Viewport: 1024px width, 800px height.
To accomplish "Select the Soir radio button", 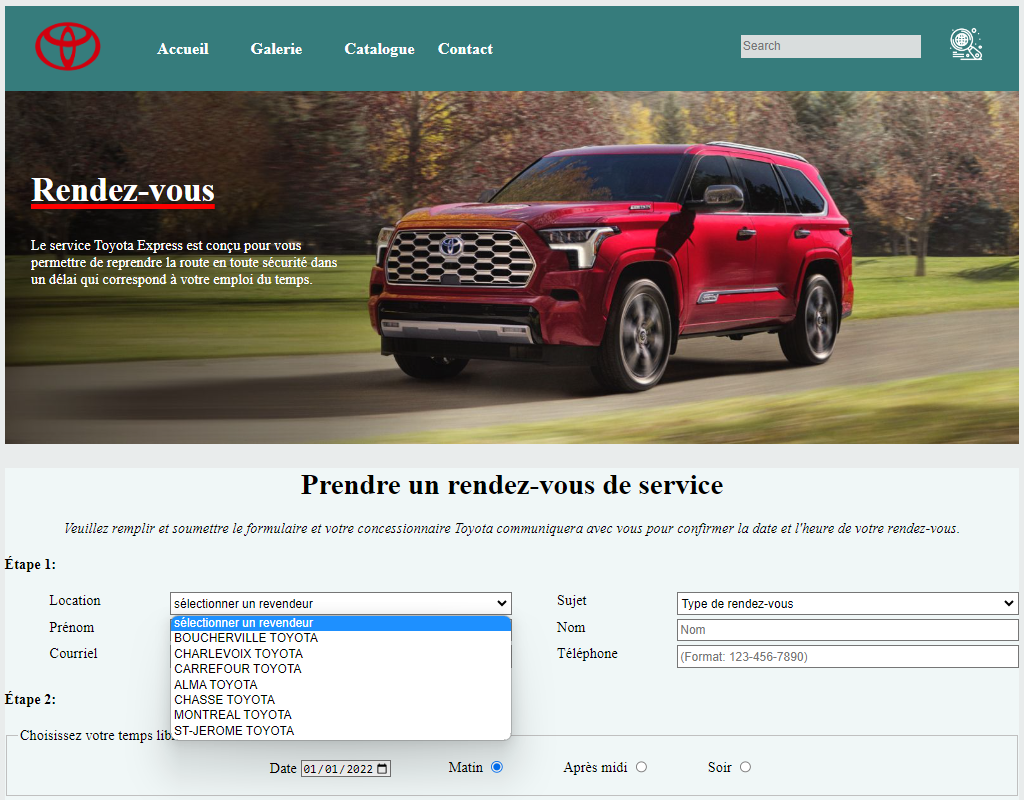I will tap(745, 766).
